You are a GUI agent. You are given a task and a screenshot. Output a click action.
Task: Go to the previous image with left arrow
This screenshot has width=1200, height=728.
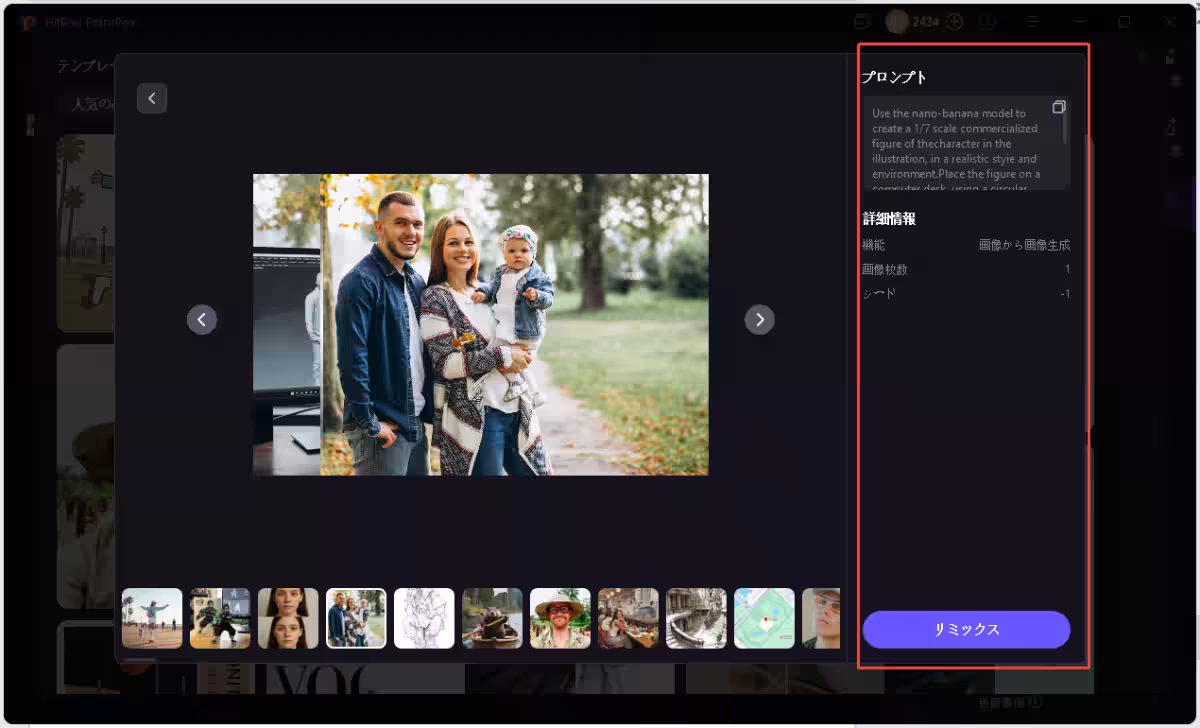pos(202,319)
